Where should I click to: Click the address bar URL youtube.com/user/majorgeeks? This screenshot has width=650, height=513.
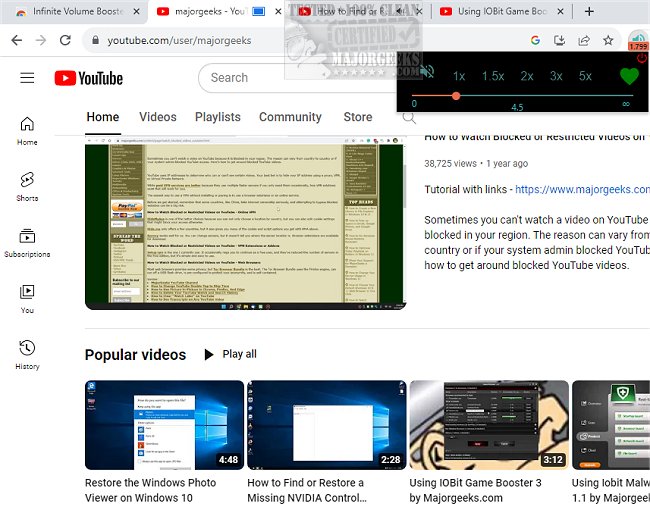click(179, 41)
